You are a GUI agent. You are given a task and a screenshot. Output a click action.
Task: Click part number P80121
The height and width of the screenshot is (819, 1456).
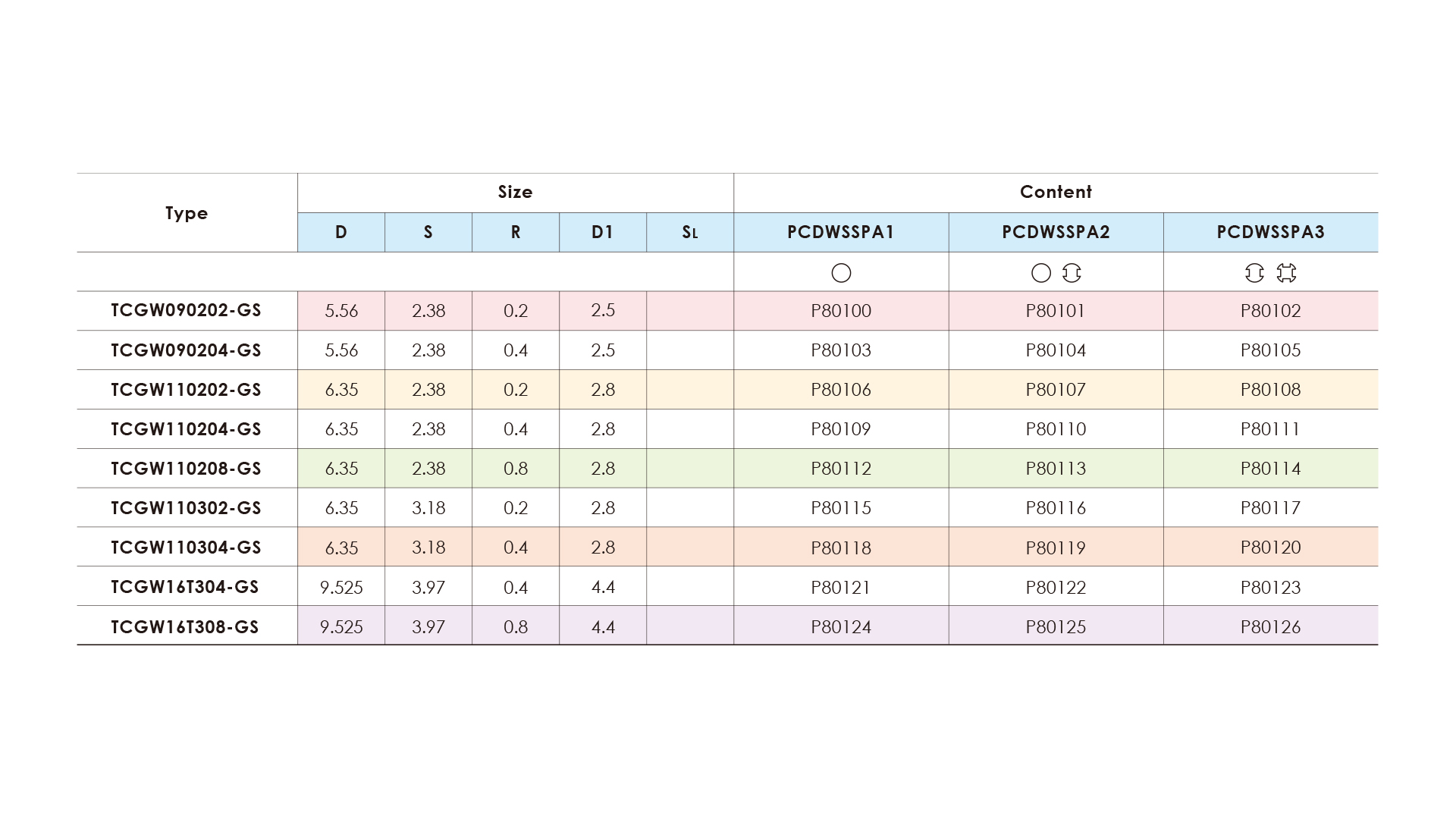(841, 588)
